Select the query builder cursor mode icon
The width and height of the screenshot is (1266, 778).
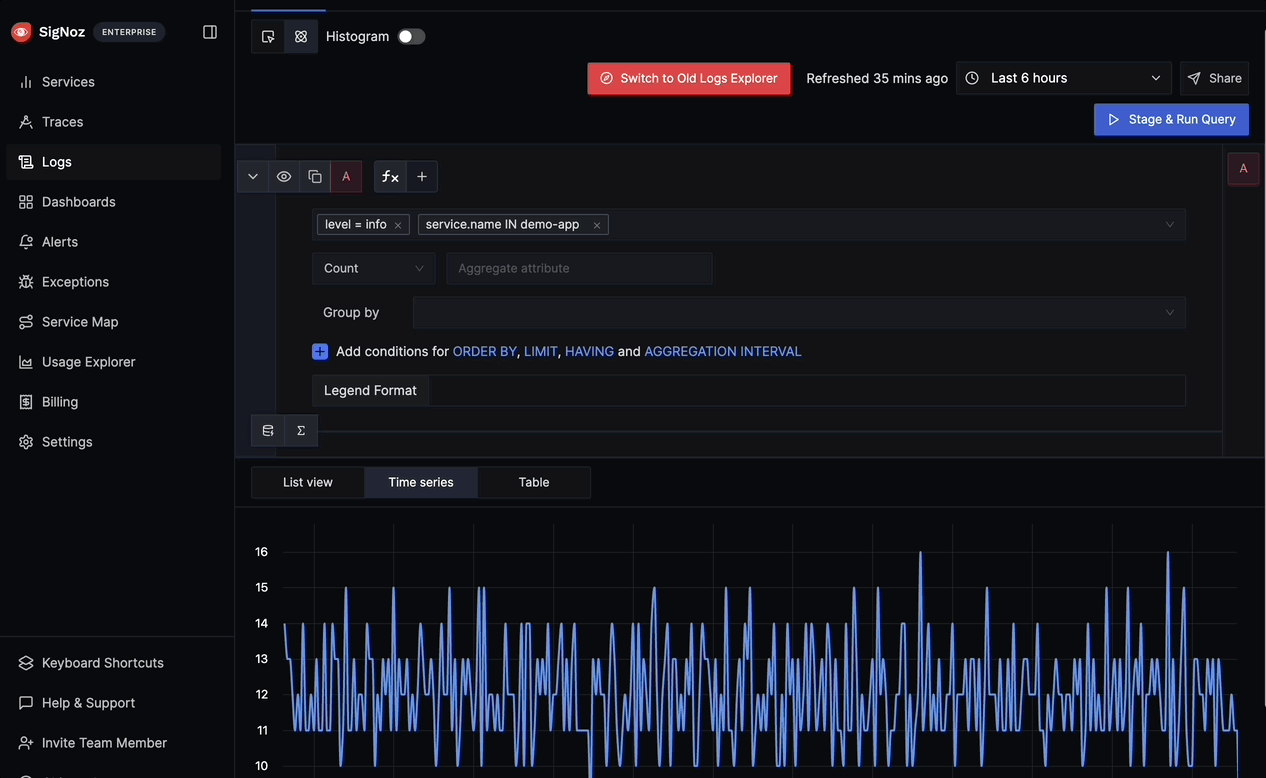268,37
